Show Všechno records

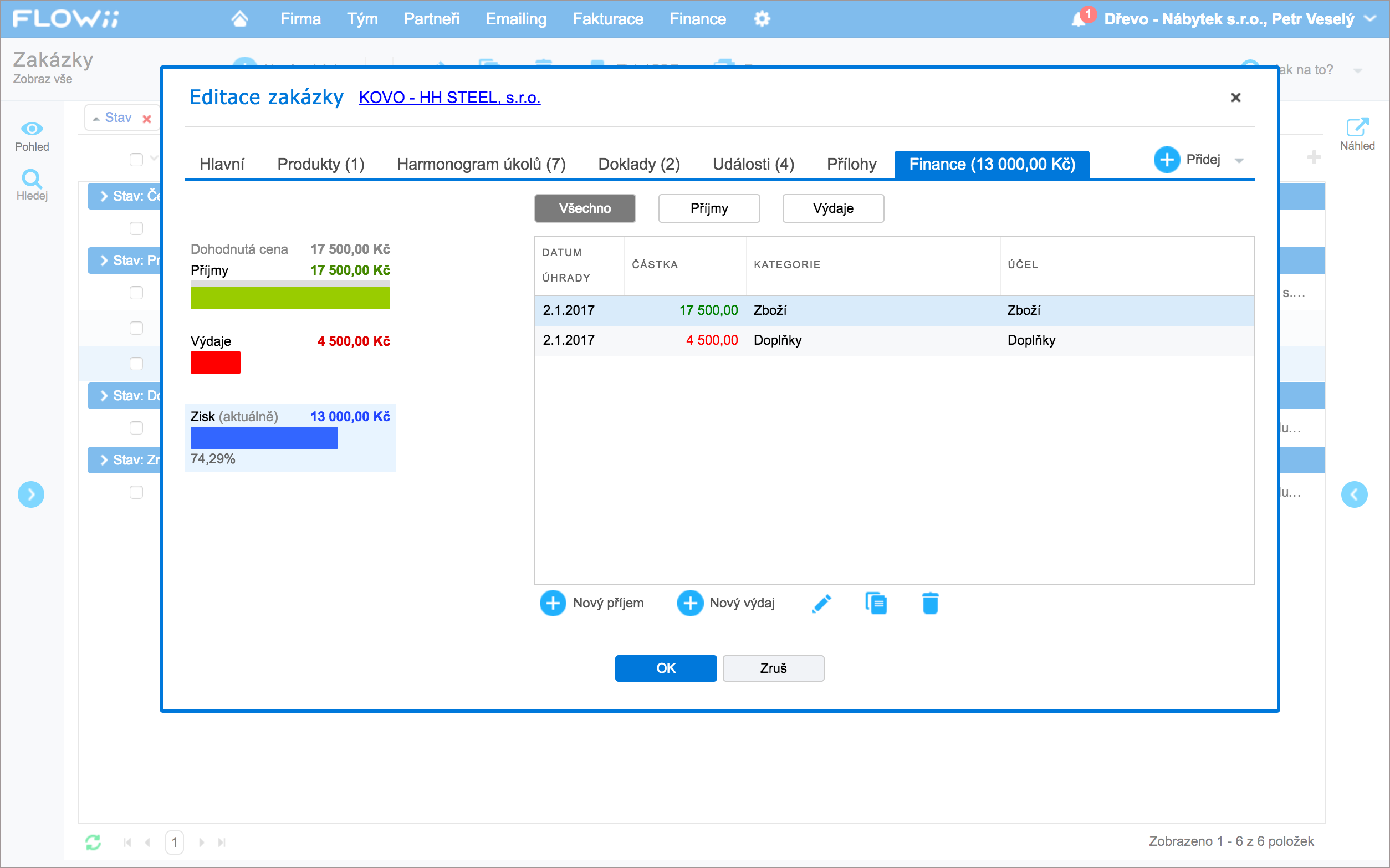pyautogui.click(x=585, y=208)
